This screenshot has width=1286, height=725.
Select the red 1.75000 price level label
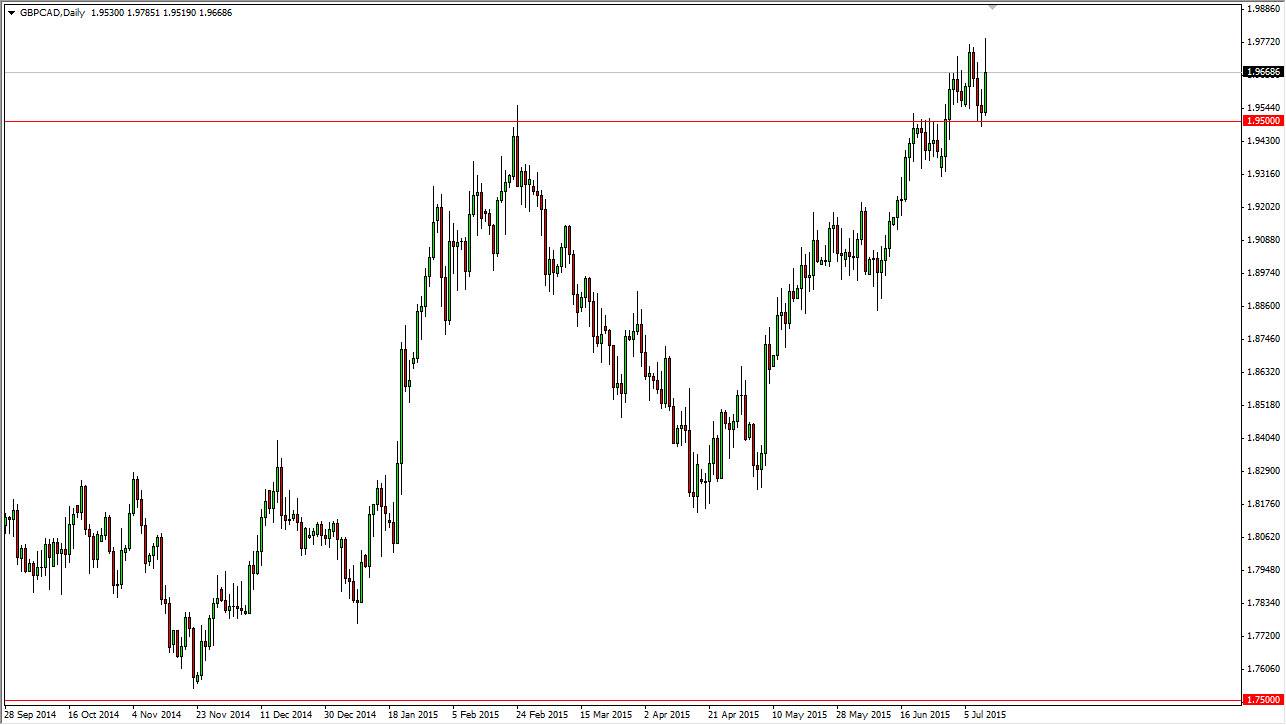click(1263, 700)
